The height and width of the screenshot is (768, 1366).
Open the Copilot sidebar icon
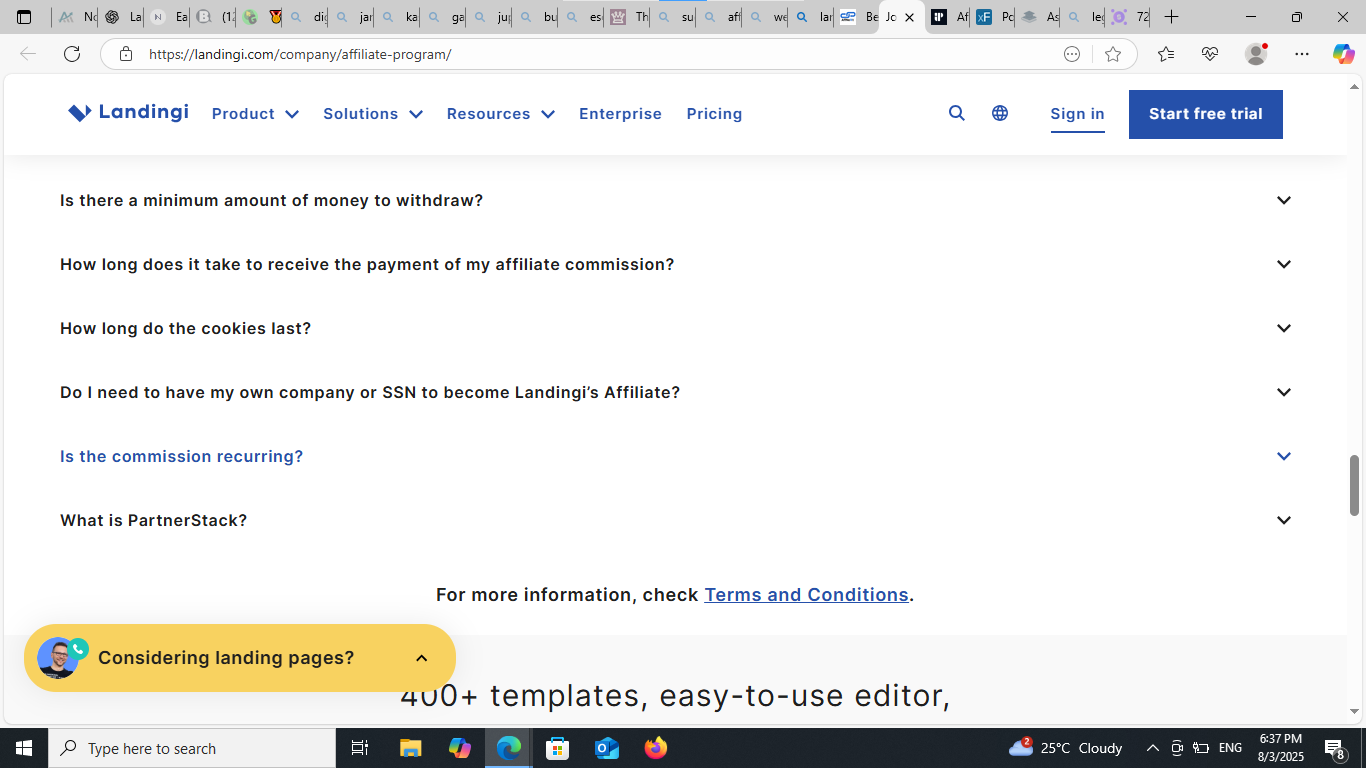coord(1343,54)
